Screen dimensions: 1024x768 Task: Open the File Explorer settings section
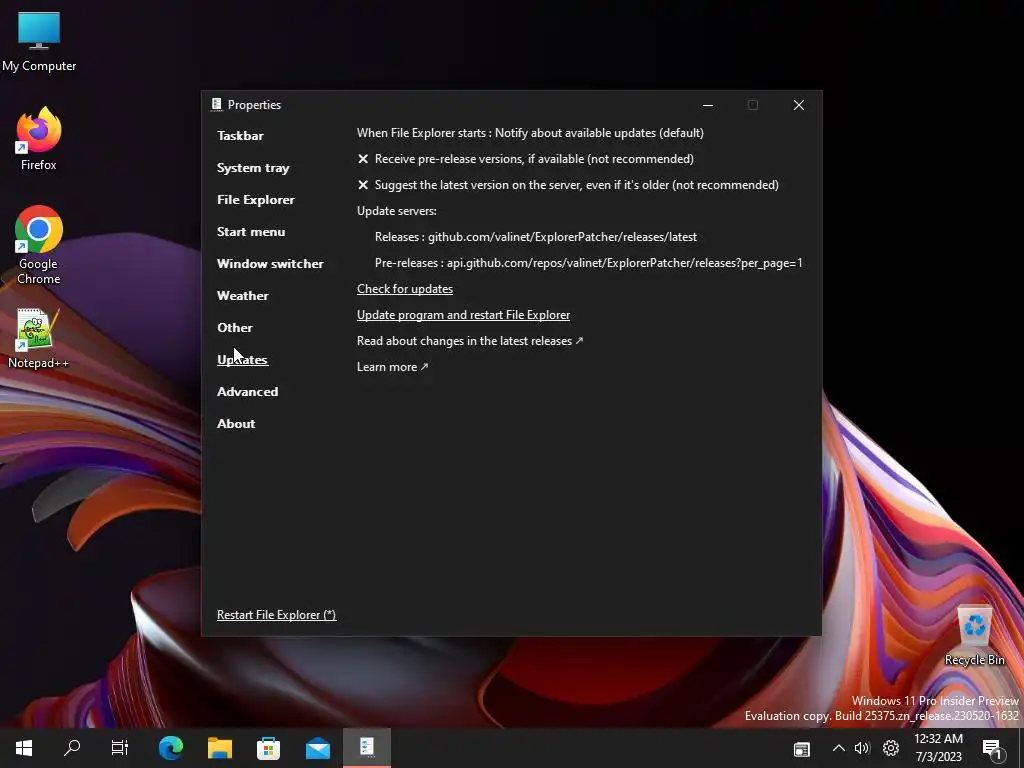tap(255, 200)
